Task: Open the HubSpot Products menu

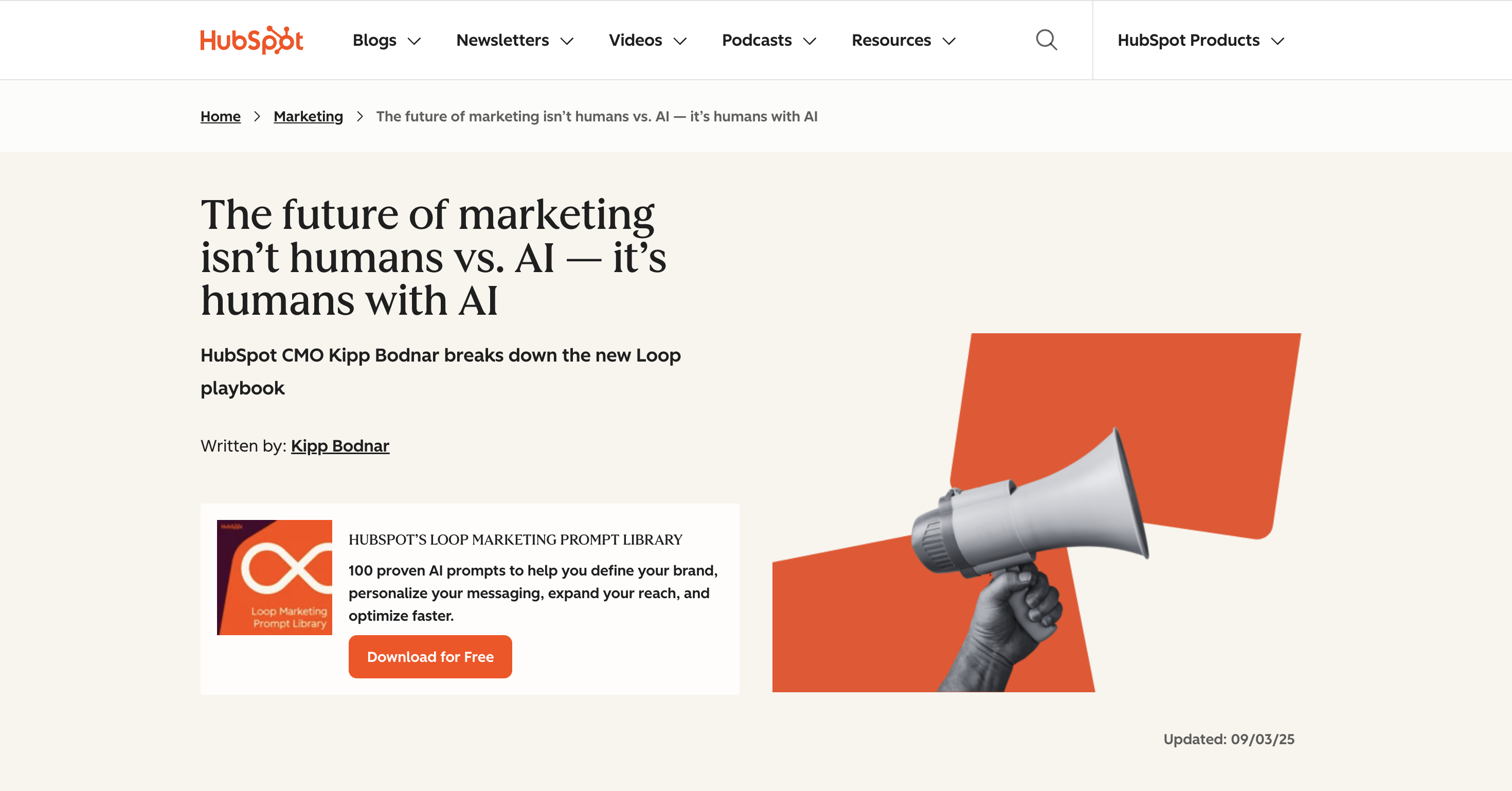Action: [x=1188, y=41]
